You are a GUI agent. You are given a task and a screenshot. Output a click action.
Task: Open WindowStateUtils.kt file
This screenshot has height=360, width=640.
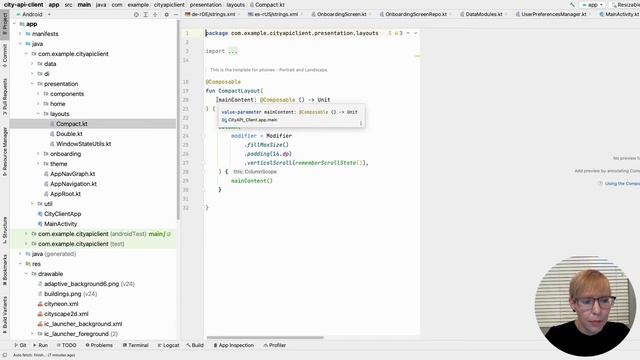coord(83,144)
